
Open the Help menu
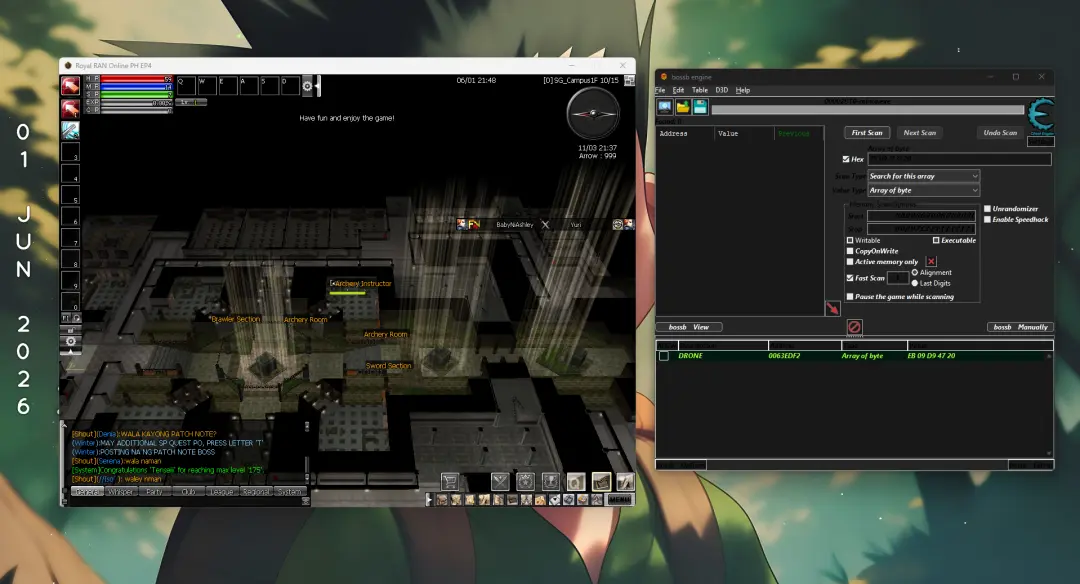(x=743, y=90)
